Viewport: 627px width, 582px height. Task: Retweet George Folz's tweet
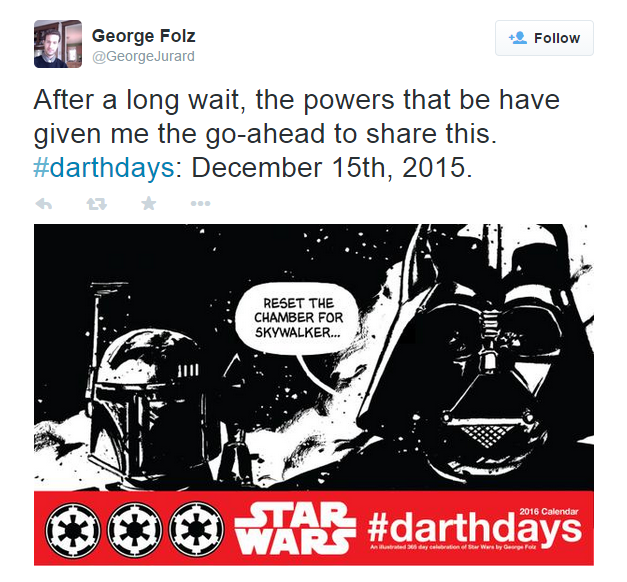pos(97,204)
